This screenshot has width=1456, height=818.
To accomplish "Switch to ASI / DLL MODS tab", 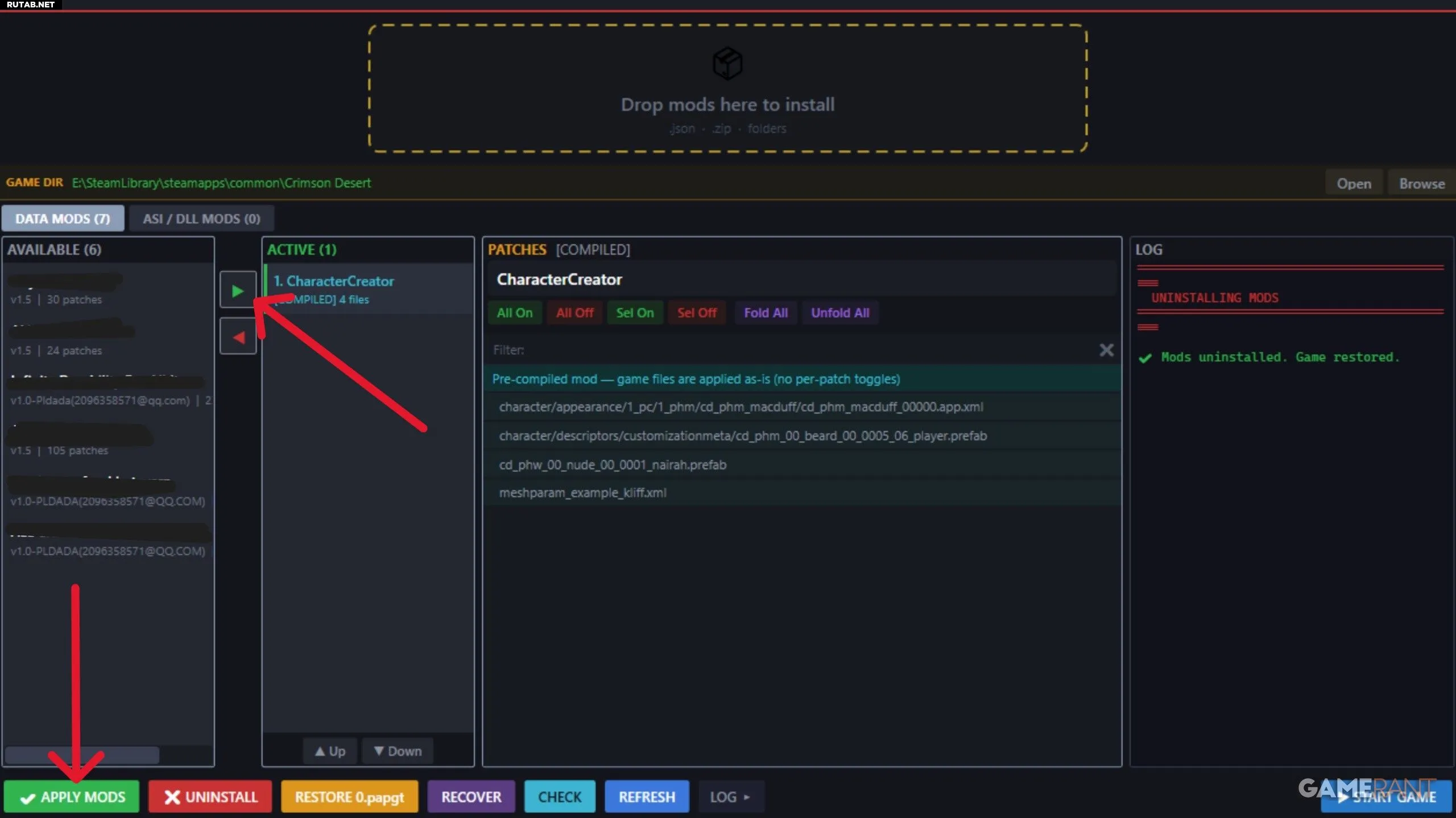I will click(x=201, y=219).
